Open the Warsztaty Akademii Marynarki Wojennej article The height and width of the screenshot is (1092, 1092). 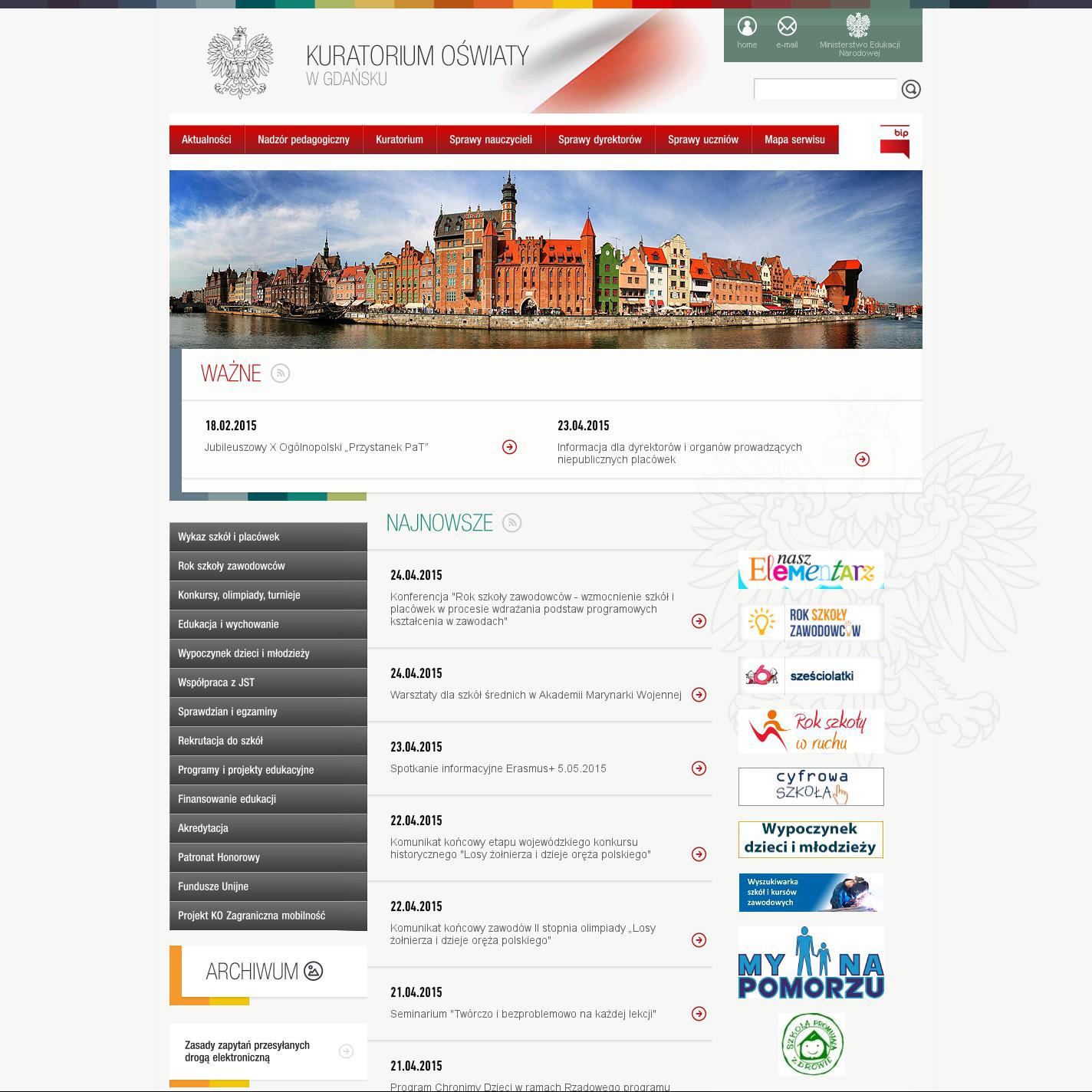tap(535, 695)
